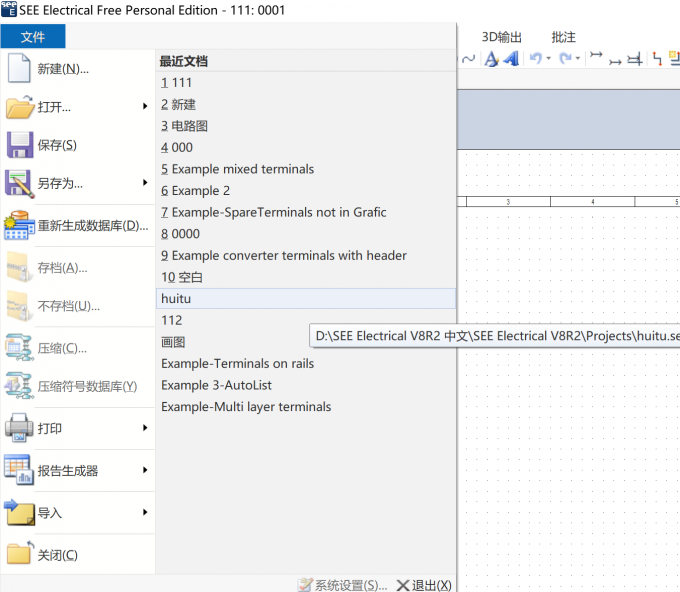Viewport: 680px width, 592px height.
Task: Open recent document 4 000
Action: point(306,147)
